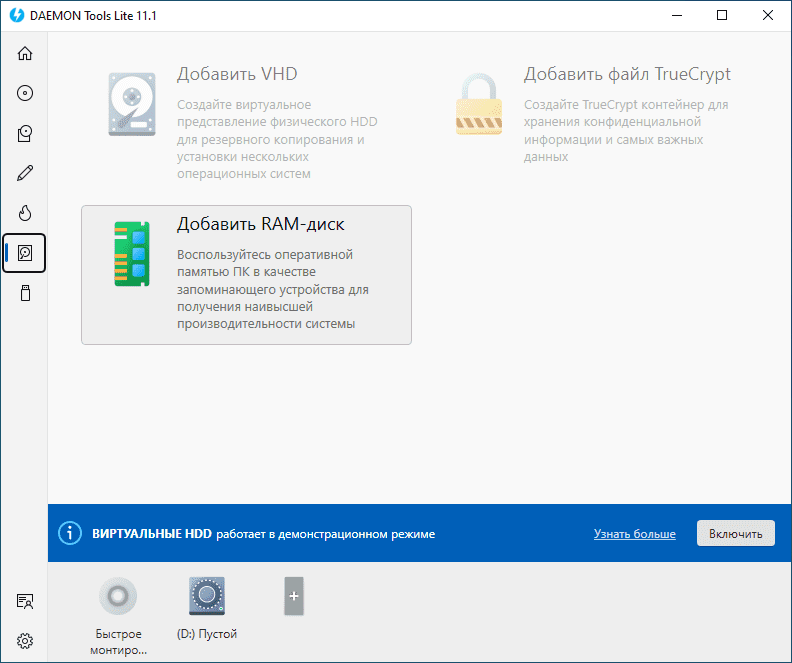Click the (D:) Пустой label
The image size is (792, 663).
(207, 634)
